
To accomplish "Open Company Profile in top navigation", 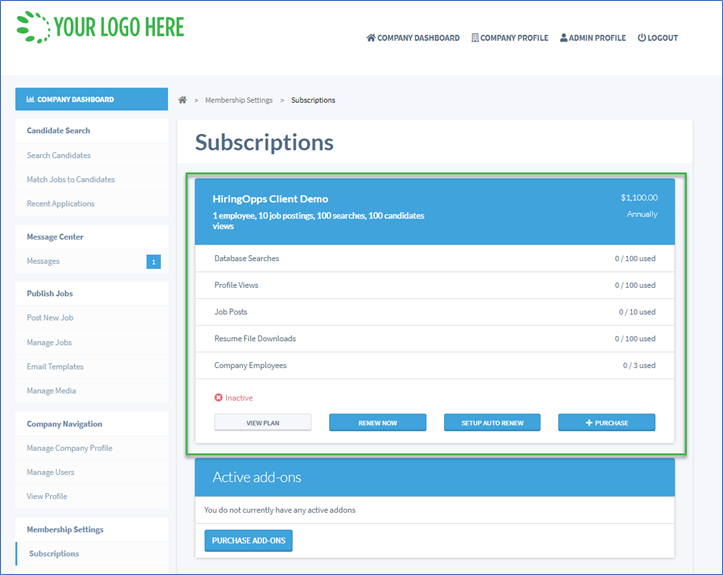I will click(x=509, y=38).
